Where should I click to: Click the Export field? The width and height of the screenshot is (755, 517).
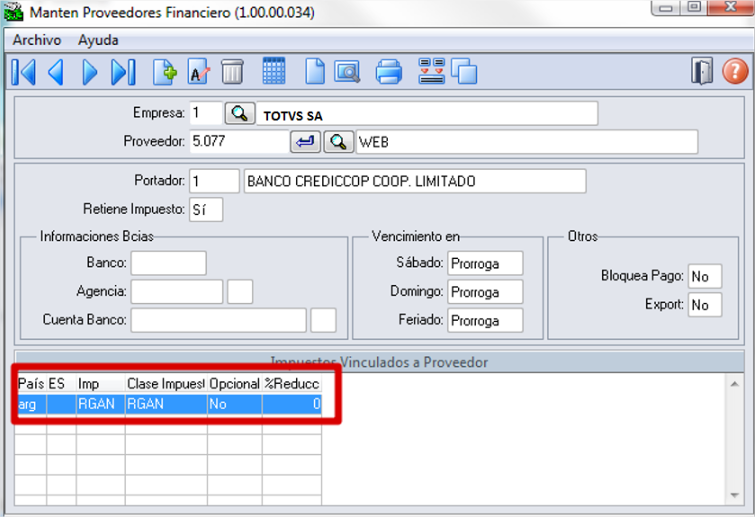click(x=705, y=304)
